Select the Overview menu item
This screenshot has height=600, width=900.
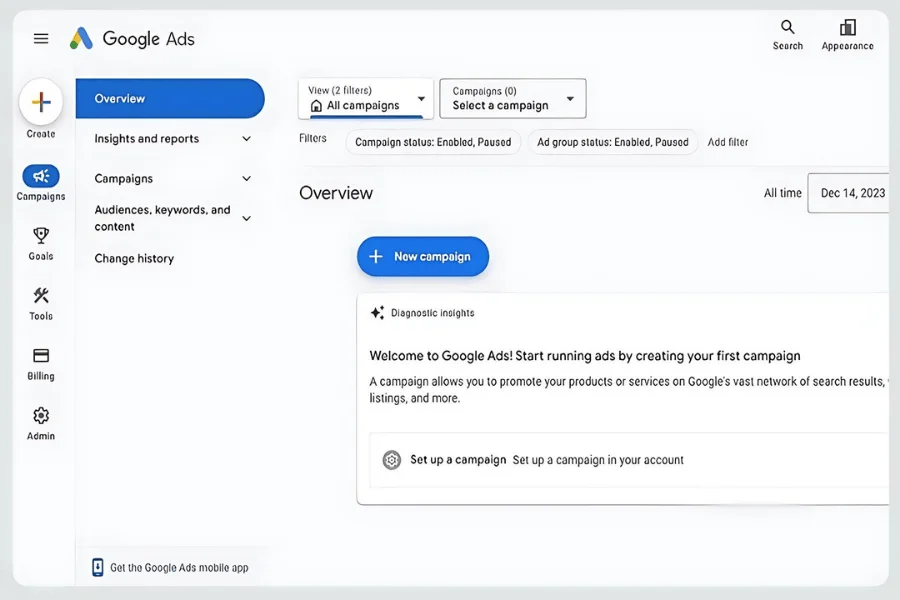click(170, 99)
